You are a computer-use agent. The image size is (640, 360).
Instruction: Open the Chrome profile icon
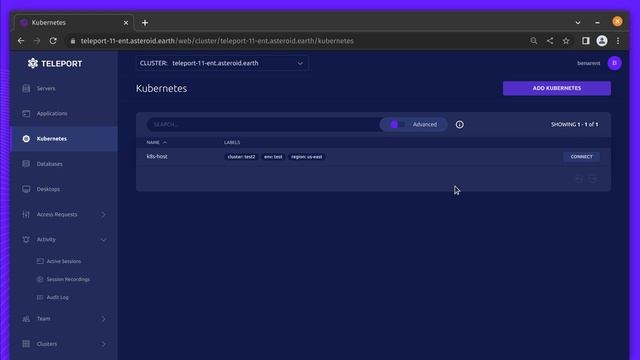click(x=602, y=41)
